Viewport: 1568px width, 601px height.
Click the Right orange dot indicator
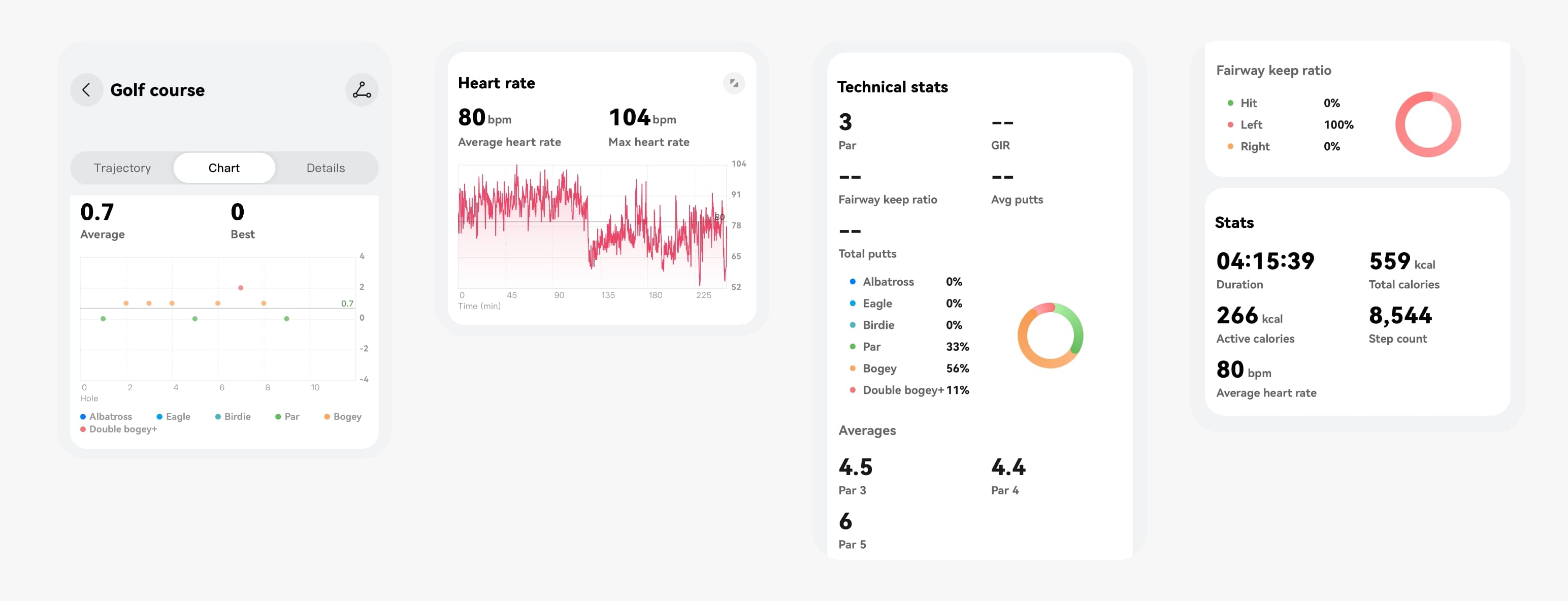click(1230, 147)
